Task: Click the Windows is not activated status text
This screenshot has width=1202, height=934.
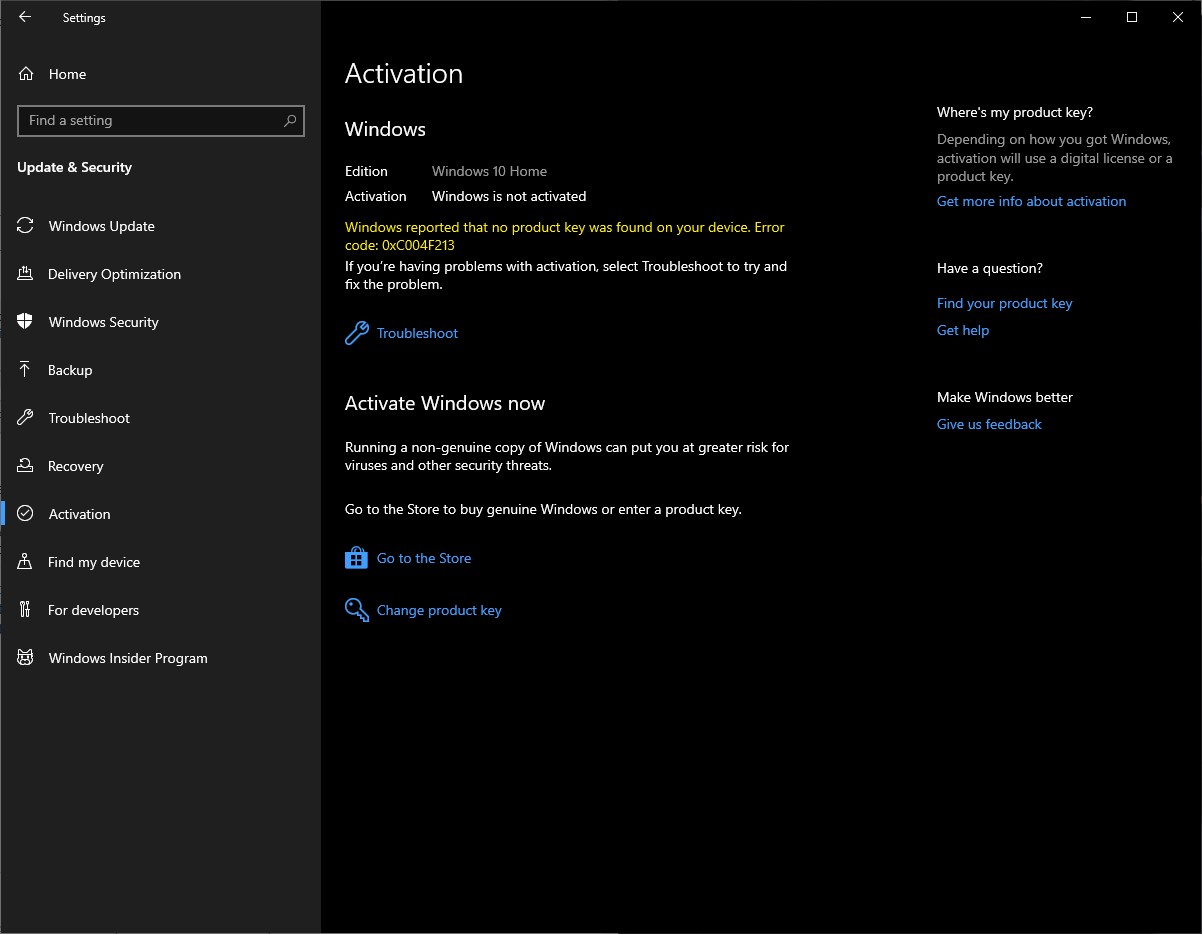Action: (509, 196)
